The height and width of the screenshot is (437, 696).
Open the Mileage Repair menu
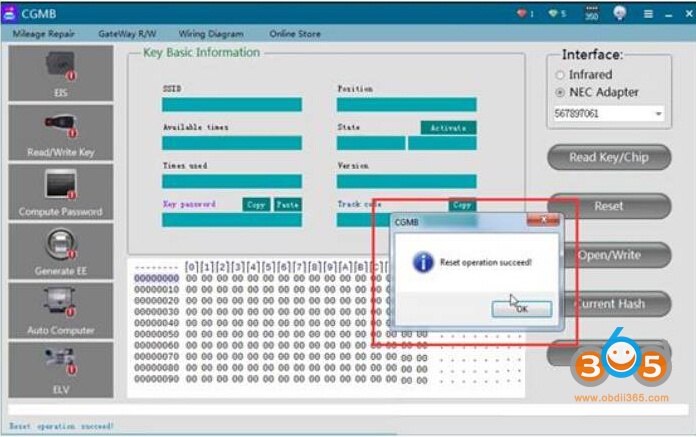coord(45,33)
